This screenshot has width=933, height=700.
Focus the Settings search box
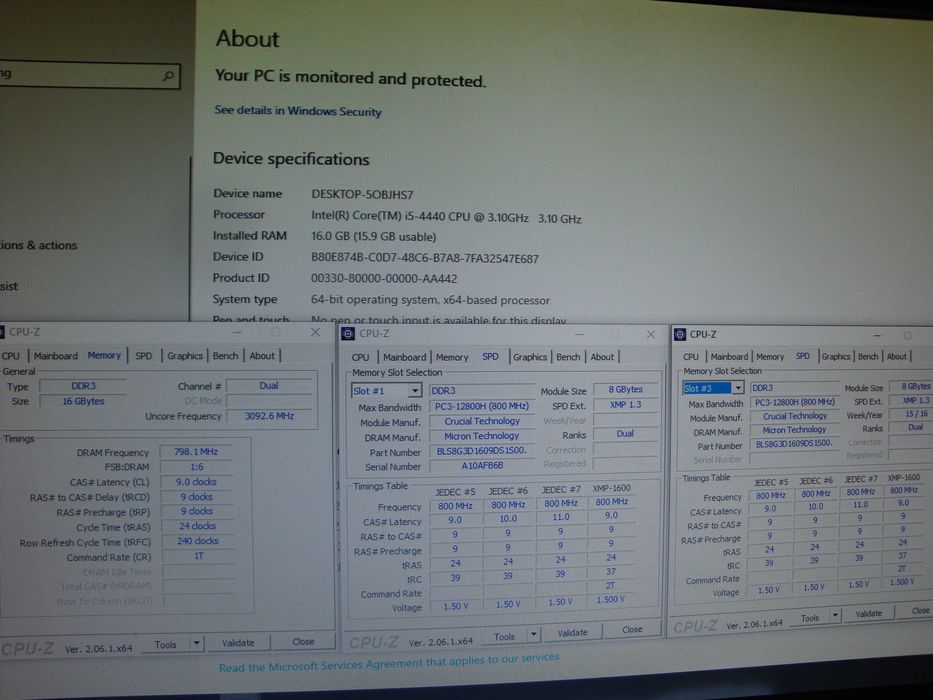[x=88, y=75]
